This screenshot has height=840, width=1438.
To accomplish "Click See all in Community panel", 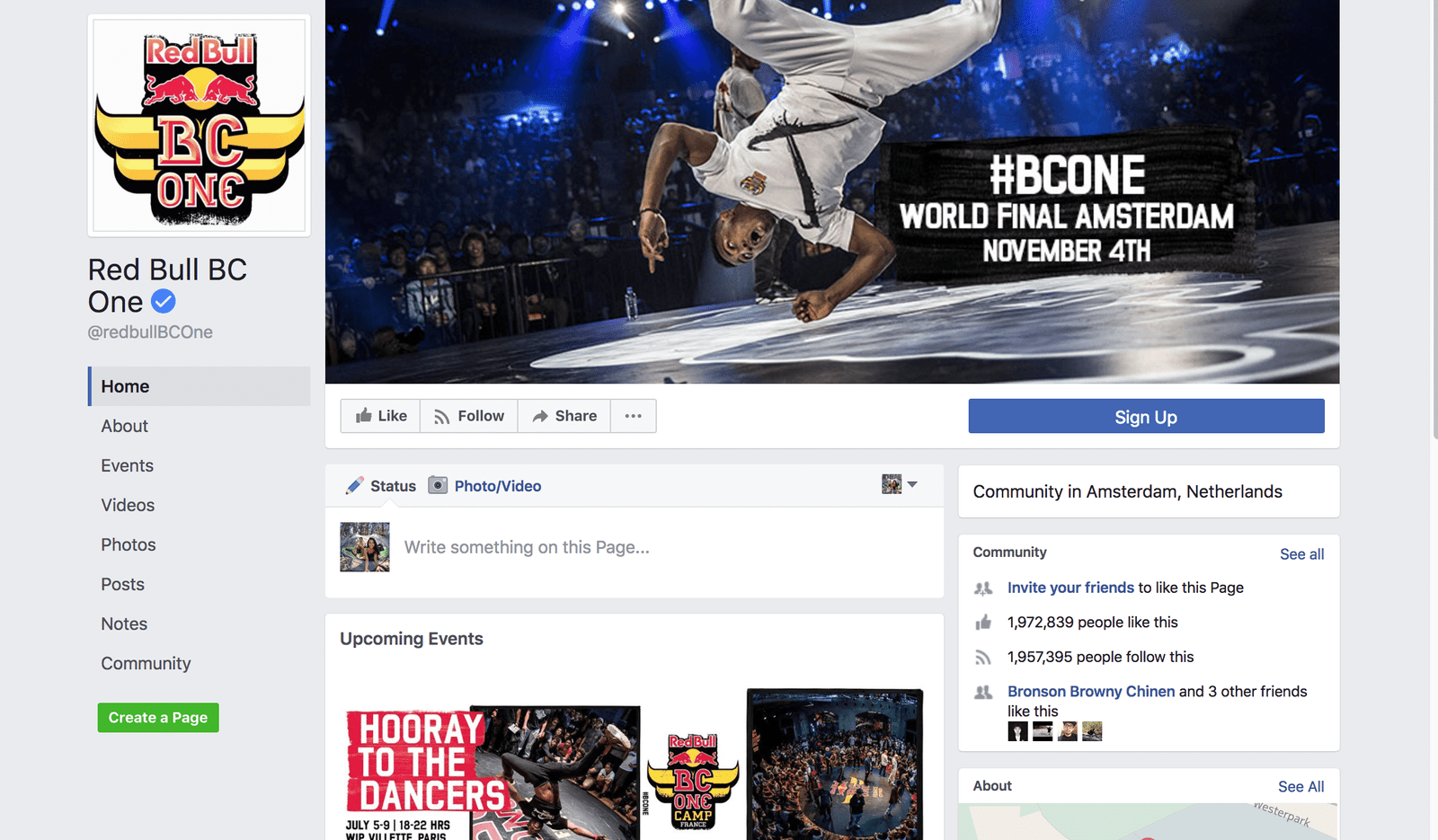I will tap(1302, 554).
